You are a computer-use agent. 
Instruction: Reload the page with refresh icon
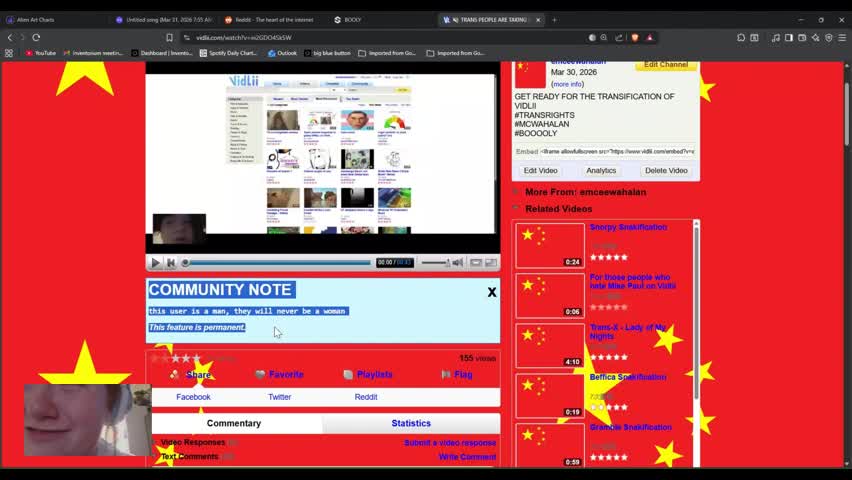tap(36, 38)
